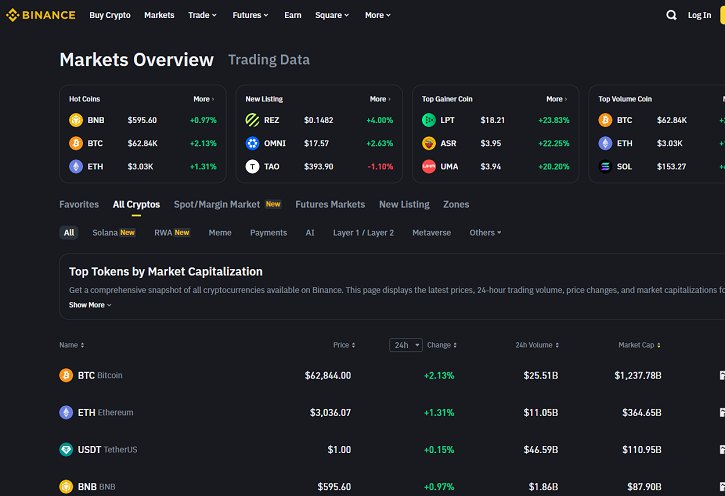Screen dimensions: 725x496
Task: Open the Futures dropdown menu
Action: click(x=250, y=15)
